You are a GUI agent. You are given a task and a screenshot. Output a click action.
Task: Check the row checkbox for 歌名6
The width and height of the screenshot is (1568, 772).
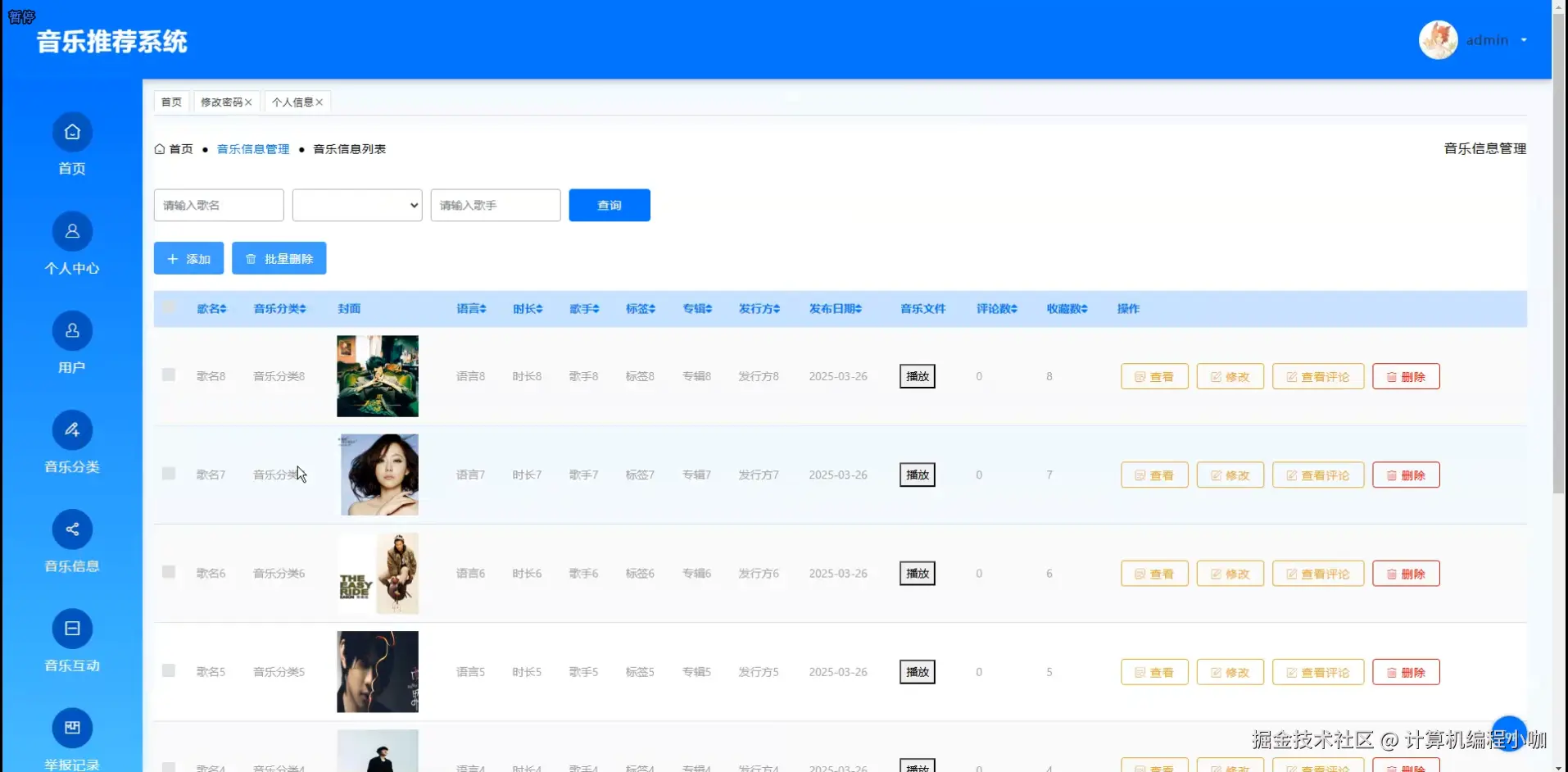pyautogui.click(x=169, y=572)
